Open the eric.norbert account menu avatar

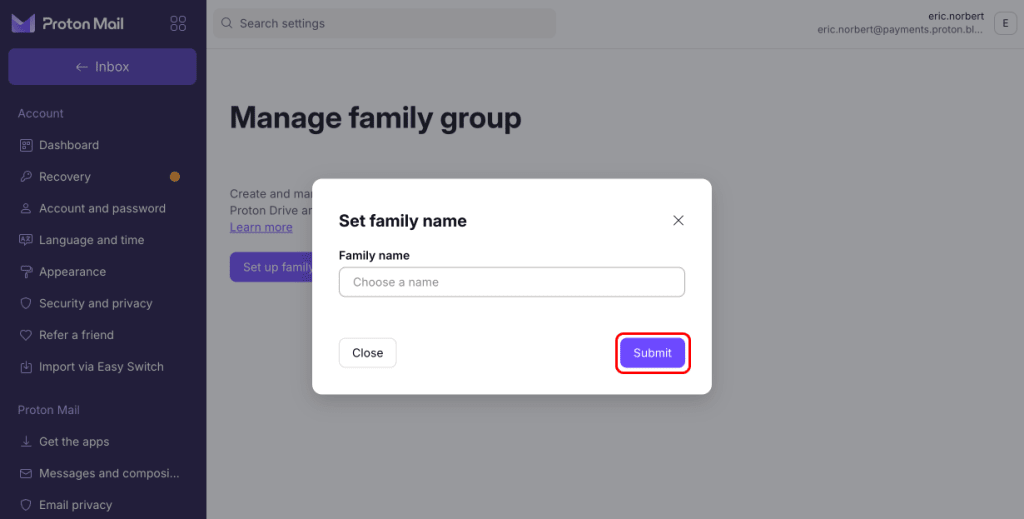1005,24
